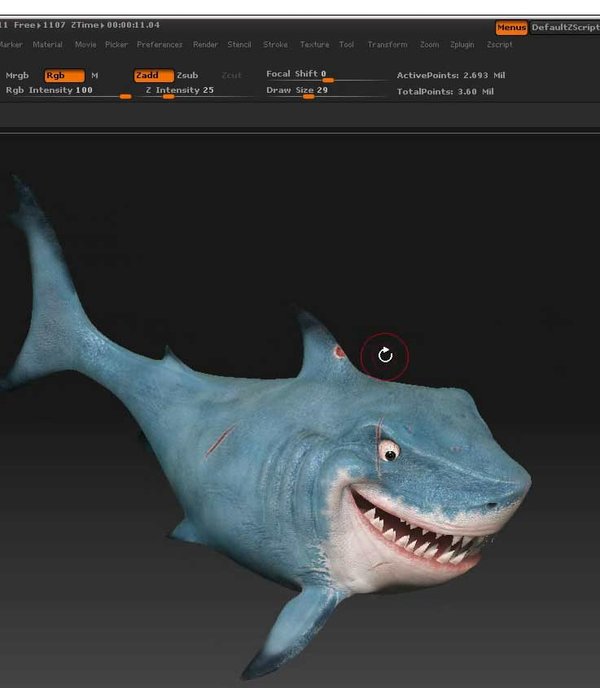The image size is (600, 688).
Task: Open the Stroke menu
Action: point(275,44)
